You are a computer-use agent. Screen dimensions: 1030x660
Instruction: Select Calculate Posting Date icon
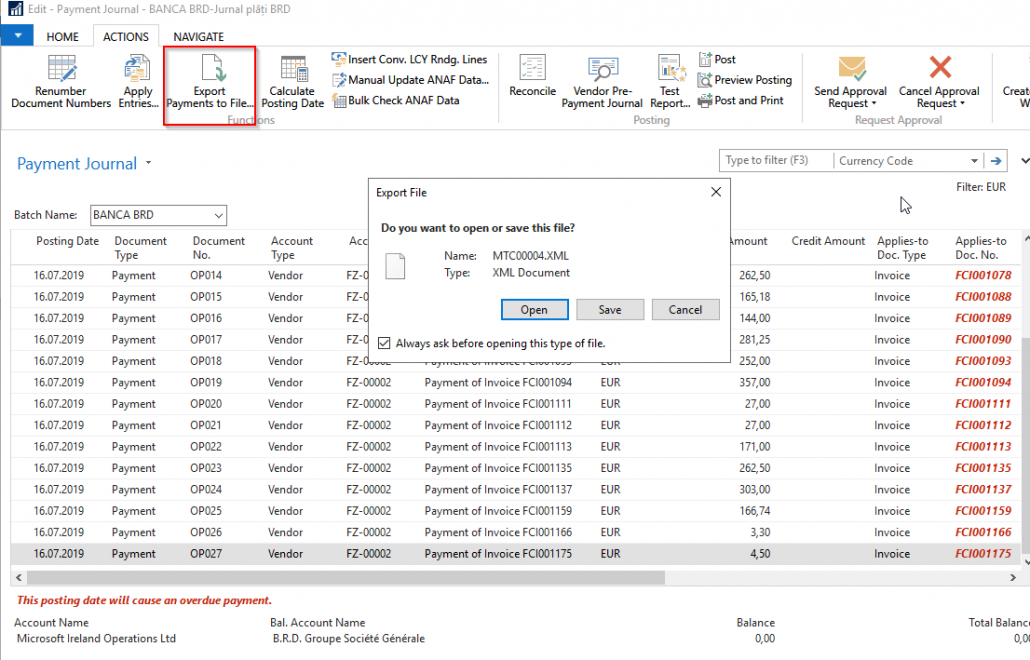(293, 70)
